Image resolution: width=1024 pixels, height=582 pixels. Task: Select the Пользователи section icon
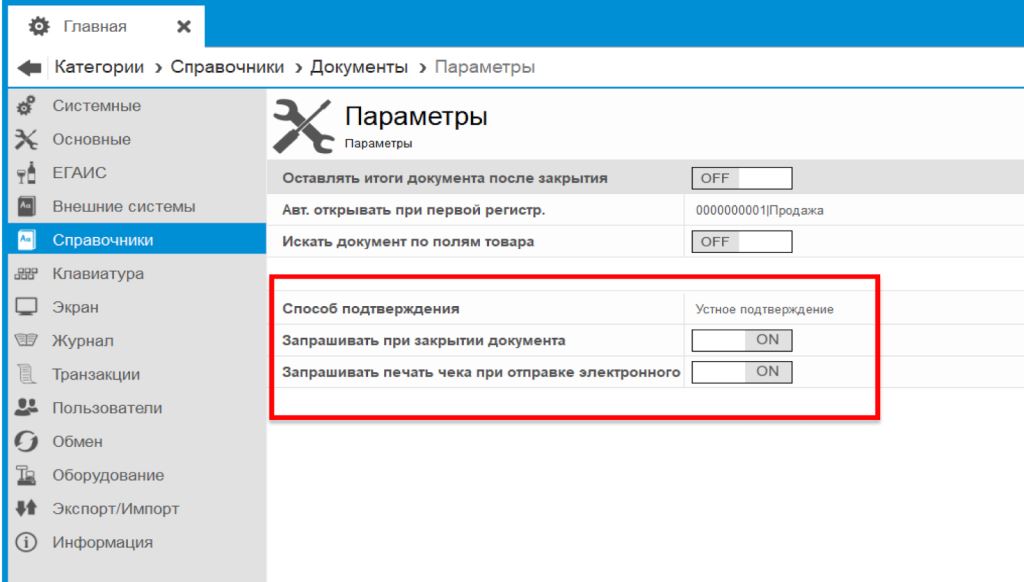26,408
